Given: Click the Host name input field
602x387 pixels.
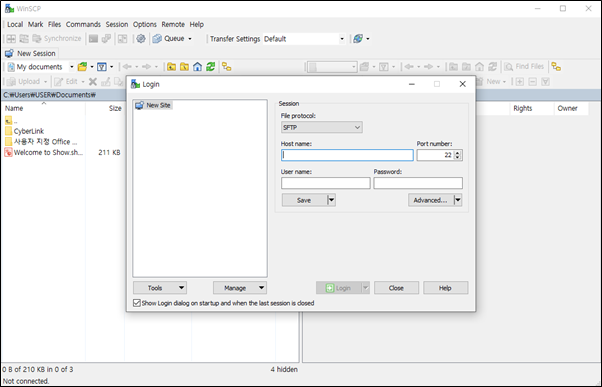Looking at the screenshot, I should click(x=347, y=155).
